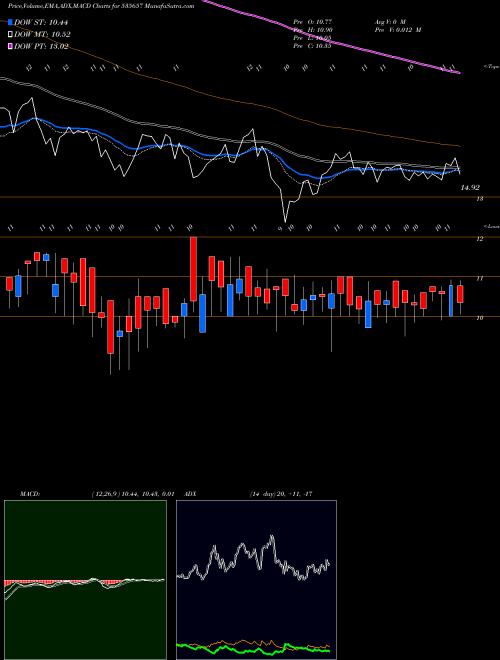Image resolution: width=500 pixels, height=660 pixels.
Task: Click the end of the magenta long-term average line
Action: pos(458,73)
